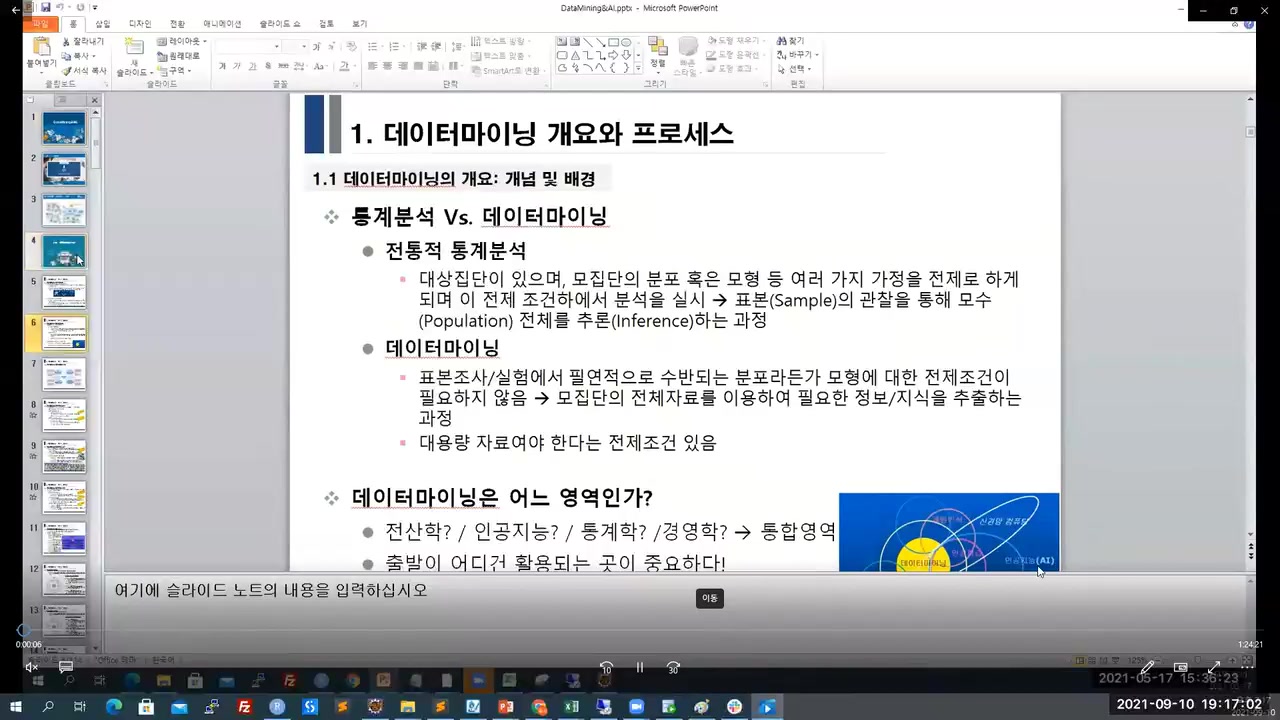Image resolution: width=1280 pixels, height=720 pixels.
Task: Open the Slide Show ribbon tab
Action: 279,23
